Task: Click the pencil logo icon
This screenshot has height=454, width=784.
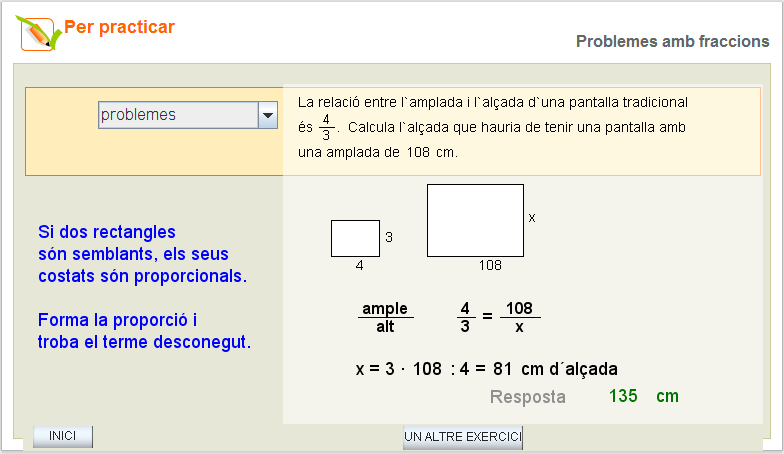Action: [38, 32]
